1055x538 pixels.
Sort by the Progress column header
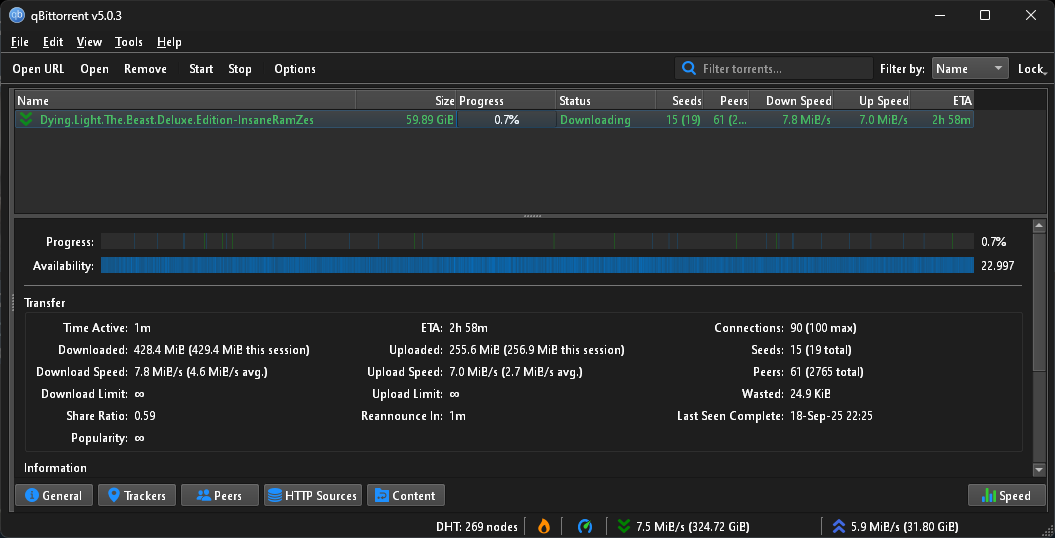506,101
